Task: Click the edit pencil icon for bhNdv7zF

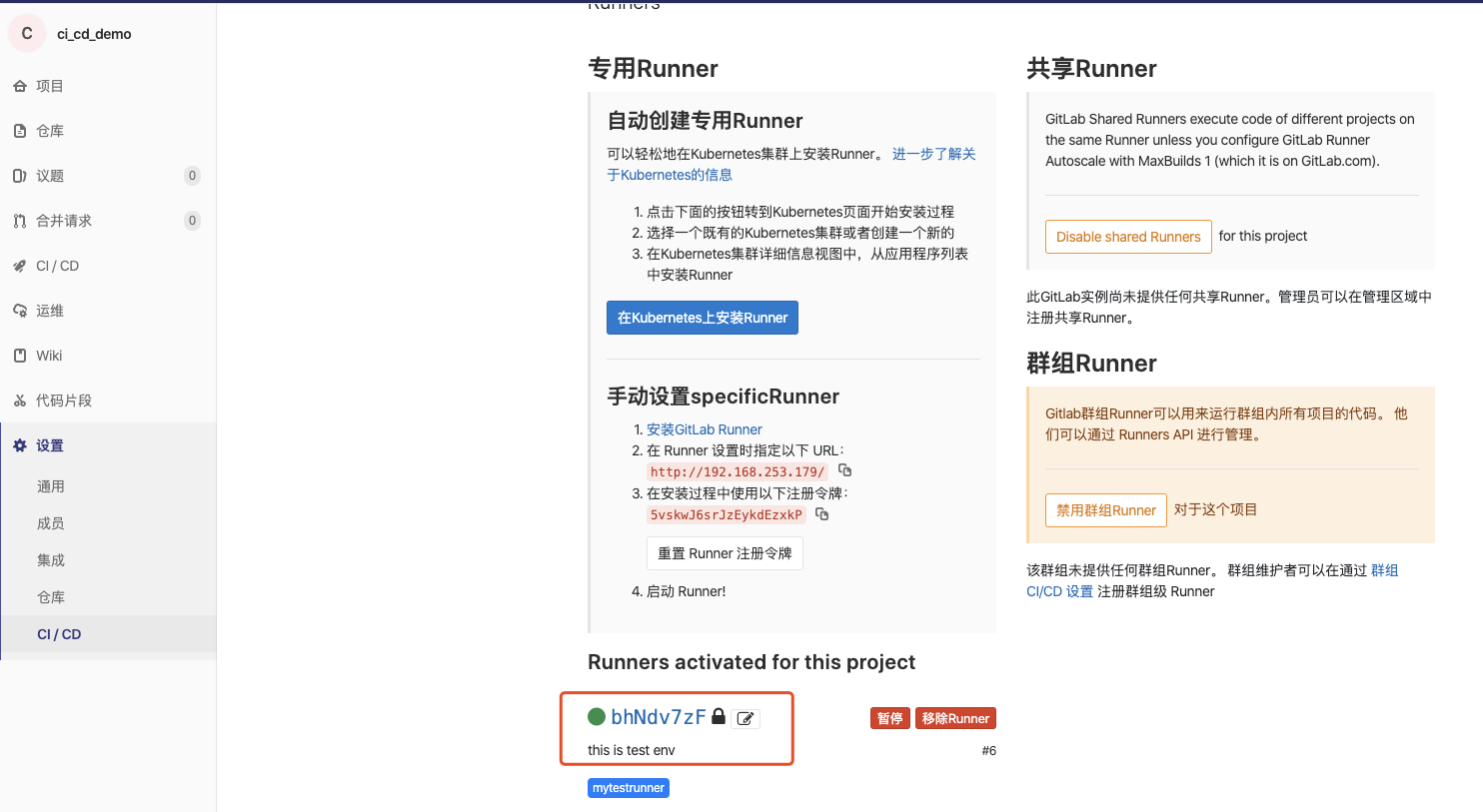Action: click(745, 718)
